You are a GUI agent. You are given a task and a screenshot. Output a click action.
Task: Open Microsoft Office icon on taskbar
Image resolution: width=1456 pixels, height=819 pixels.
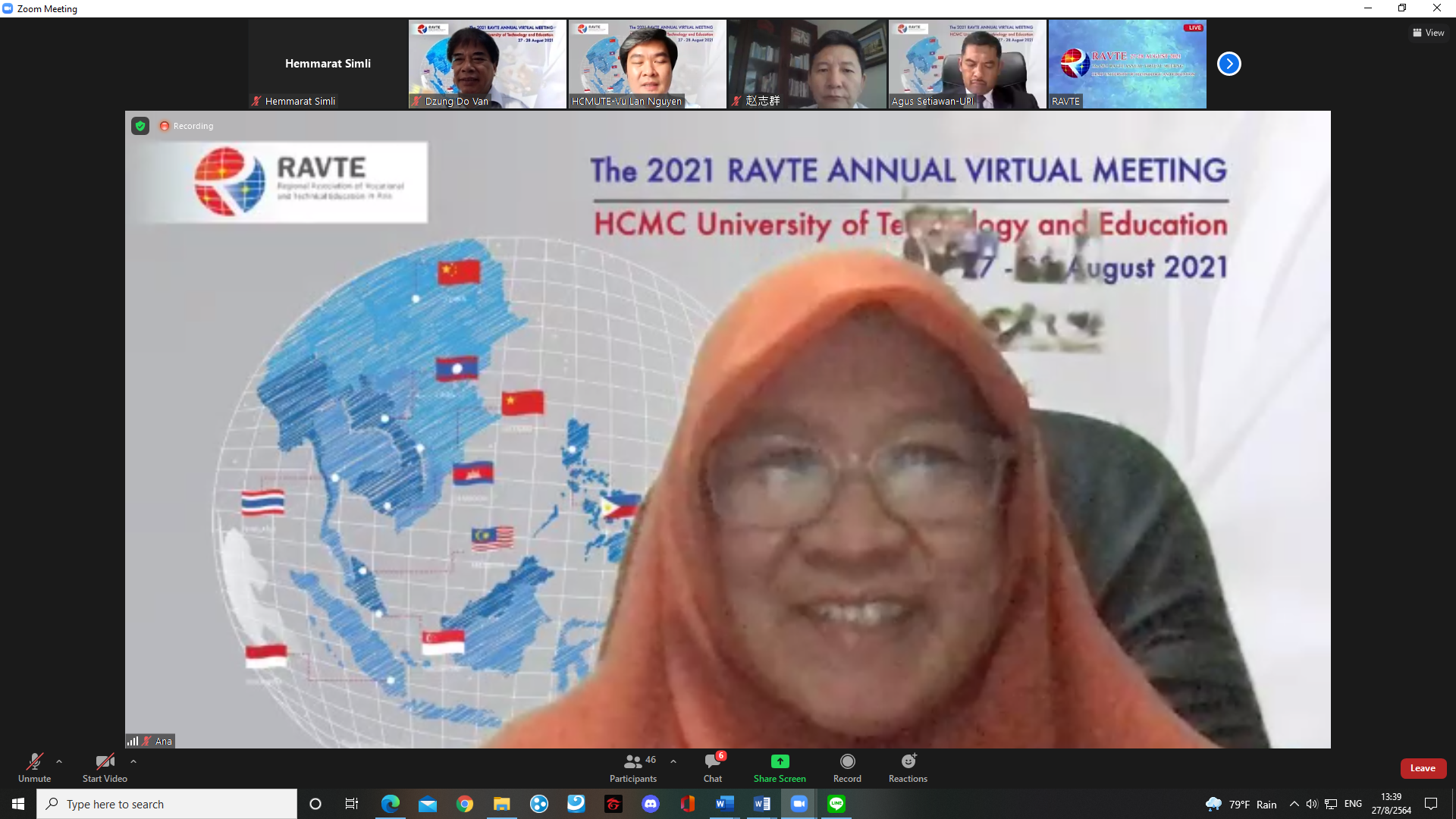[x=688, y=804]
